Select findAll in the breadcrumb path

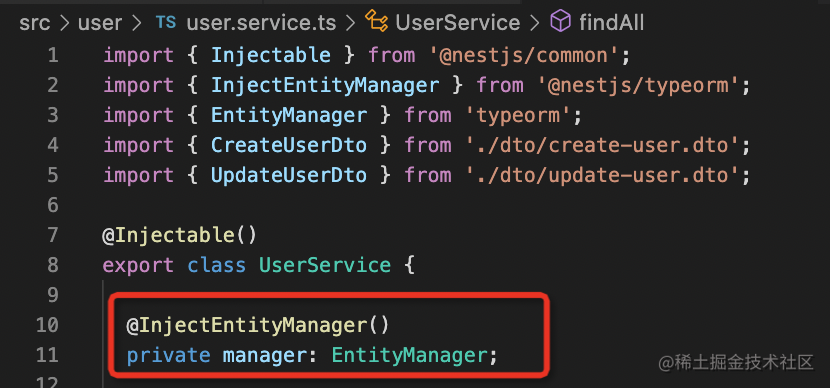click(611, 23)
